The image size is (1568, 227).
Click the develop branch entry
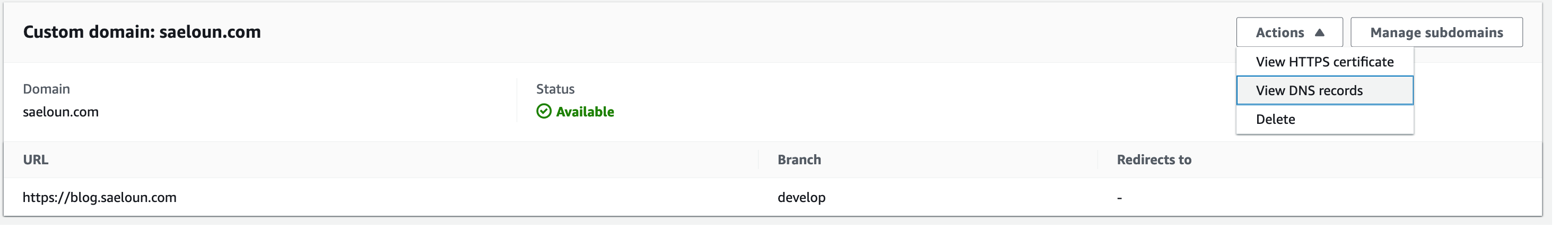[801, 197]
